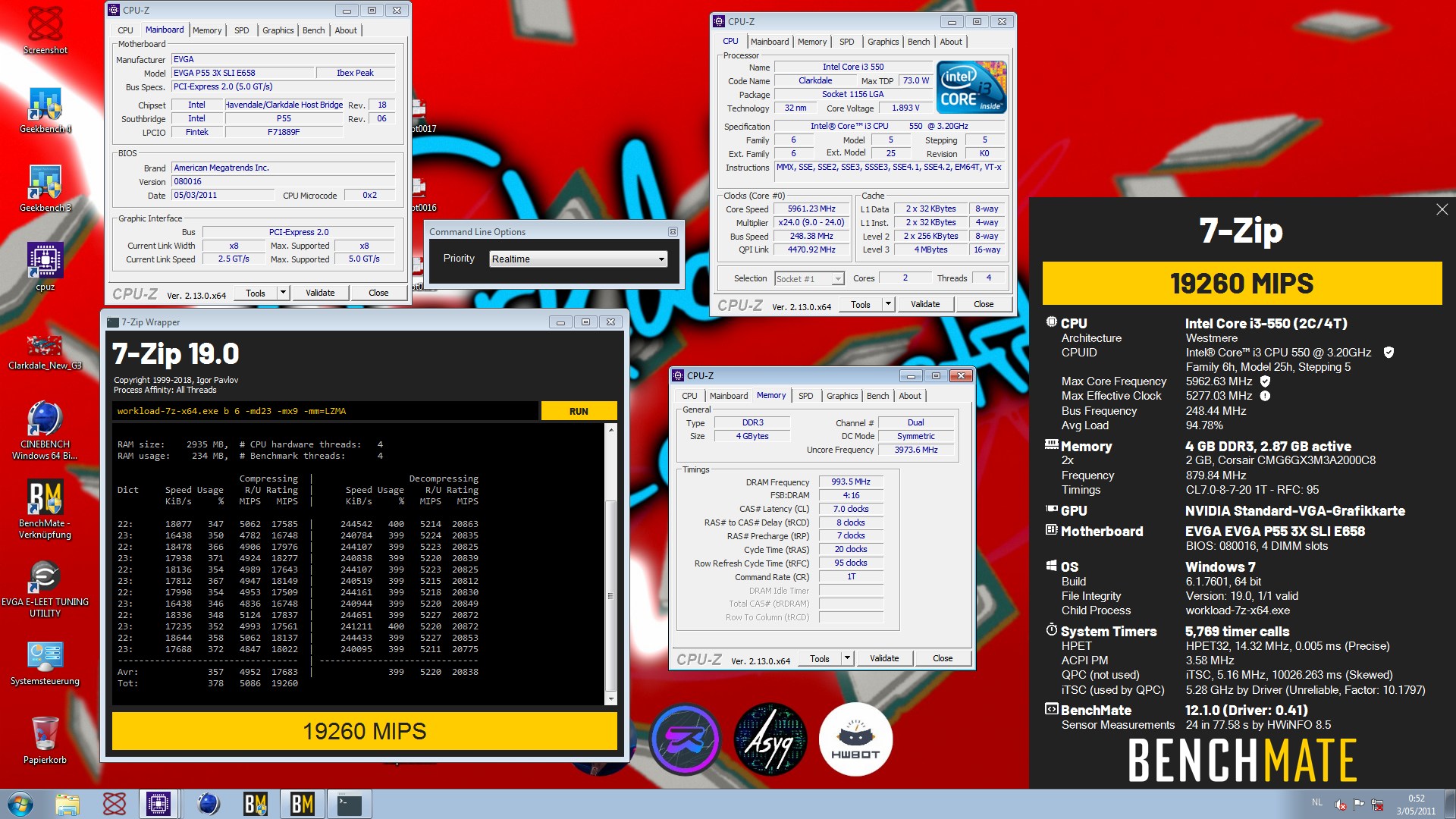Switch to CPU-Z taskbar button
Viewport: 1456px width, 819px height.
(158, 804)
